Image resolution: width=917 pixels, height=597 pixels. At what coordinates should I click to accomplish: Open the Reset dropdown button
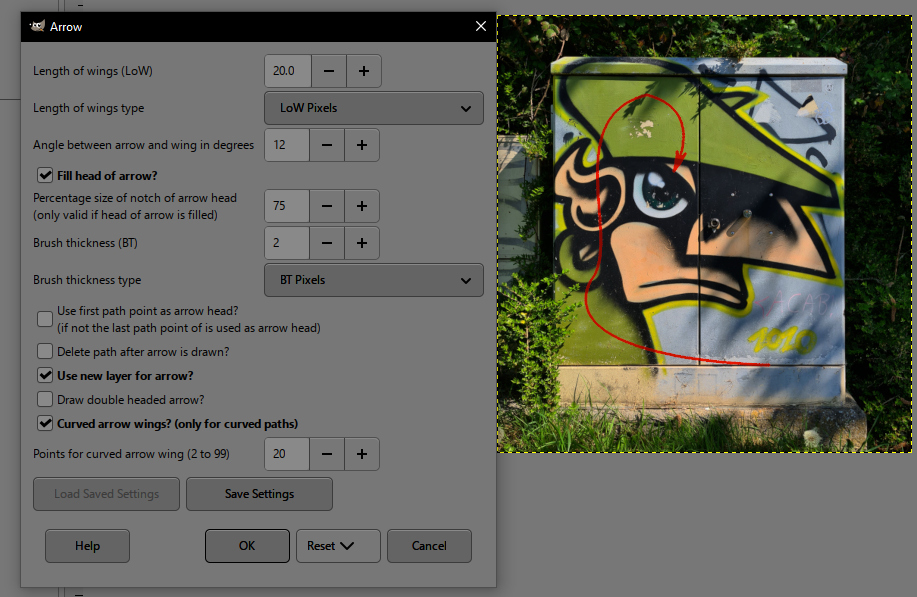[x=338, y=546]
